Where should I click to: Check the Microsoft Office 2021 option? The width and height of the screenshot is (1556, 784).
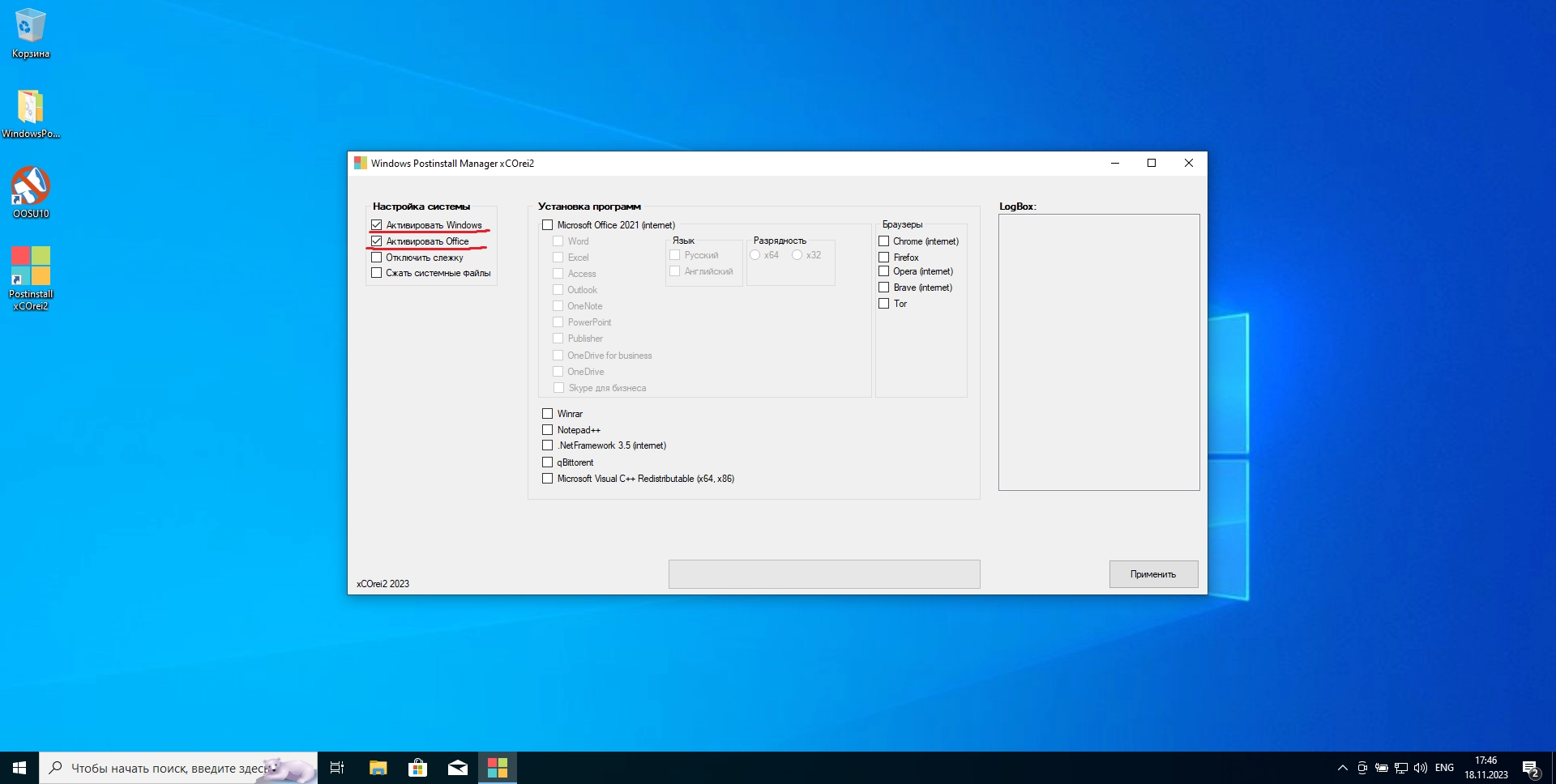548,225
